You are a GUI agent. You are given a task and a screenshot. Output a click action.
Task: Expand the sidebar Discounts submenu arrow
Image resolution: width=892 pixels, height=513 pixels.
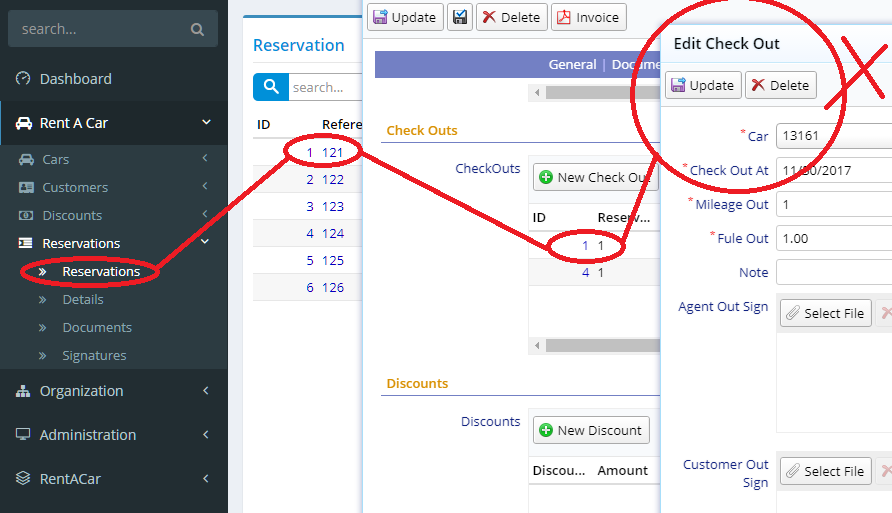click(x=205, y=214)
